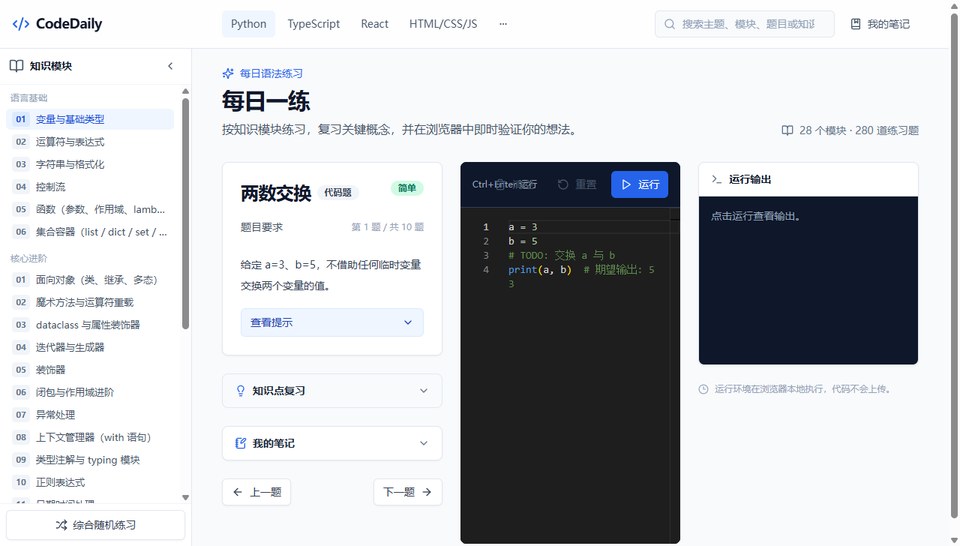Click into the search input field
The height and width of the screenshot is (546, 960).
(x=744, y=24)
